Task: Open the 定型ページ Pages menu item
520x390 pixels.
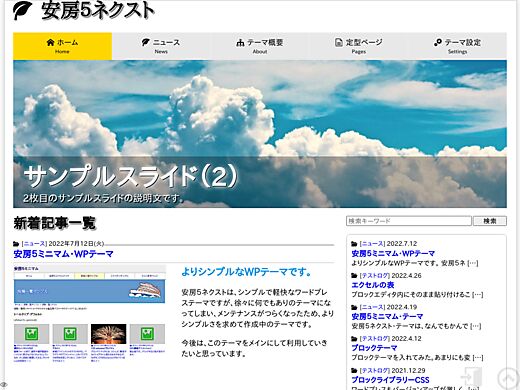Action: click(x=359, y=46)
